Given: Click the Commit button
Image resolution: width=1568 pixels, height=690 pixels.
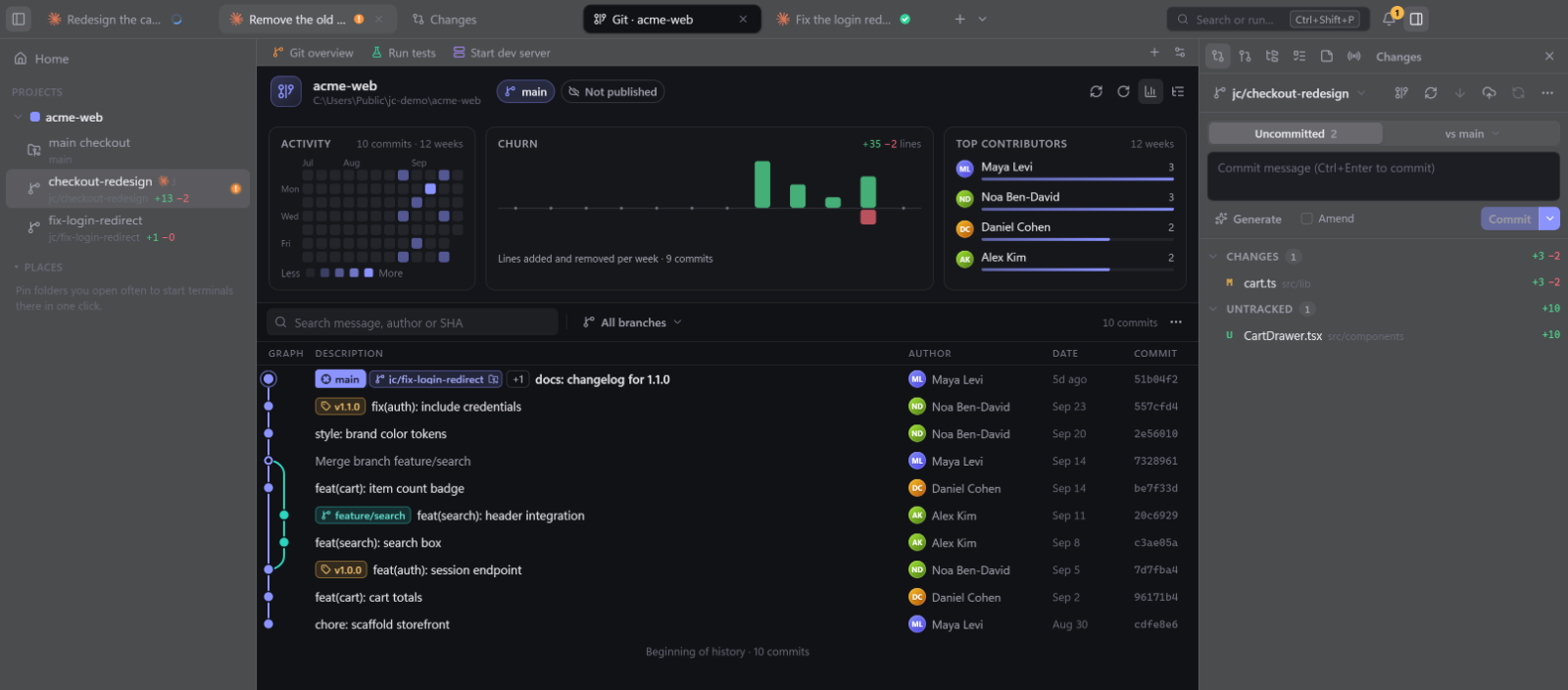Looking at the screenshot, I should (x=1509, y=219).
